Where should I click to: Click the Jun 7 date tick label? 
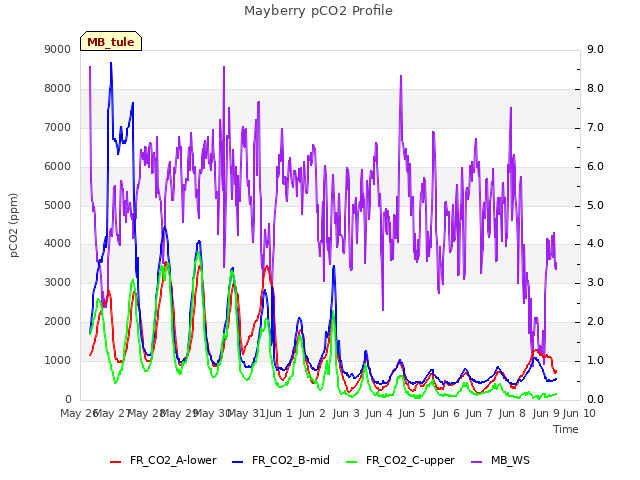tap(479, 413)
